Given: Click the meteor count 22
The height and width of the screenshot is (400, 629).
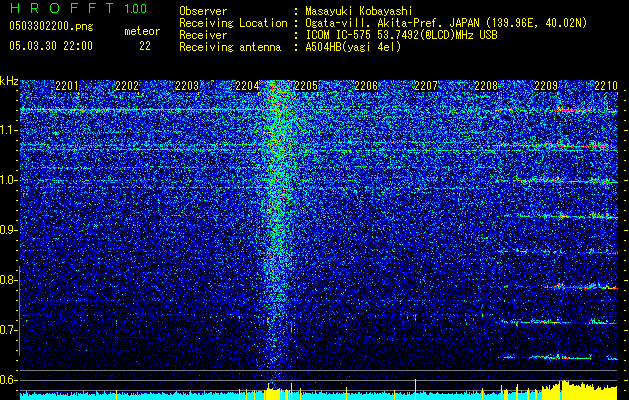Looking at the screenshot, I should point(145,46).
